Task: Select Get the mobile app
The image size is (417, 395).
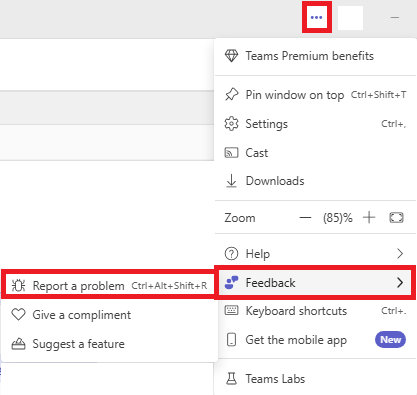Action: click(x=315, y=340)
